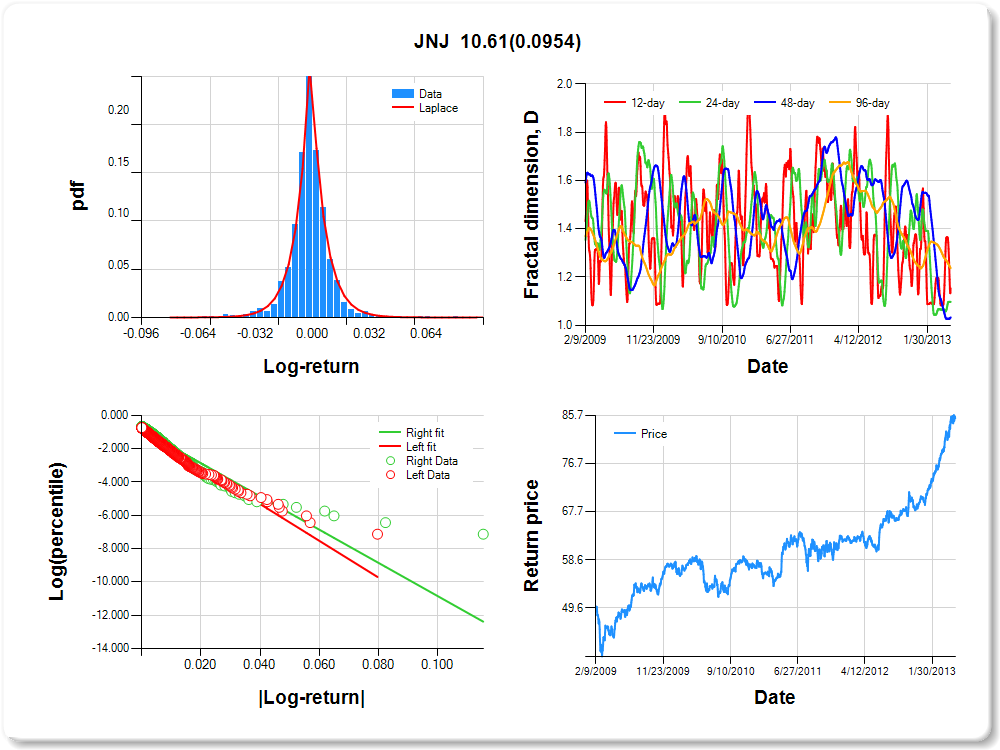
Task: Click the |Log-return| axis title
Action: point(311,697)
